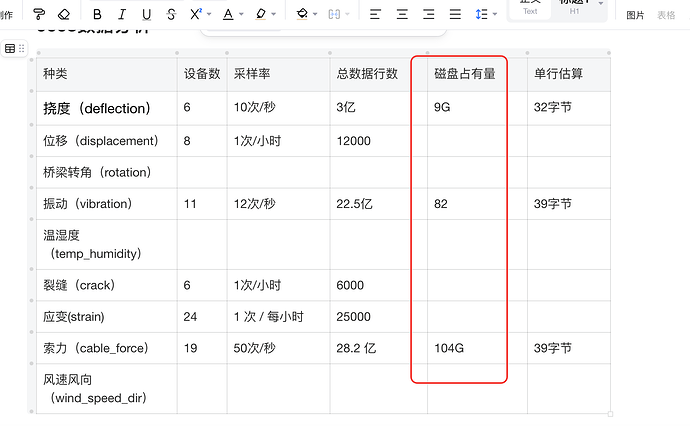
Task: Expand the paragraph styles list arrow
Action: pos(601,4)
